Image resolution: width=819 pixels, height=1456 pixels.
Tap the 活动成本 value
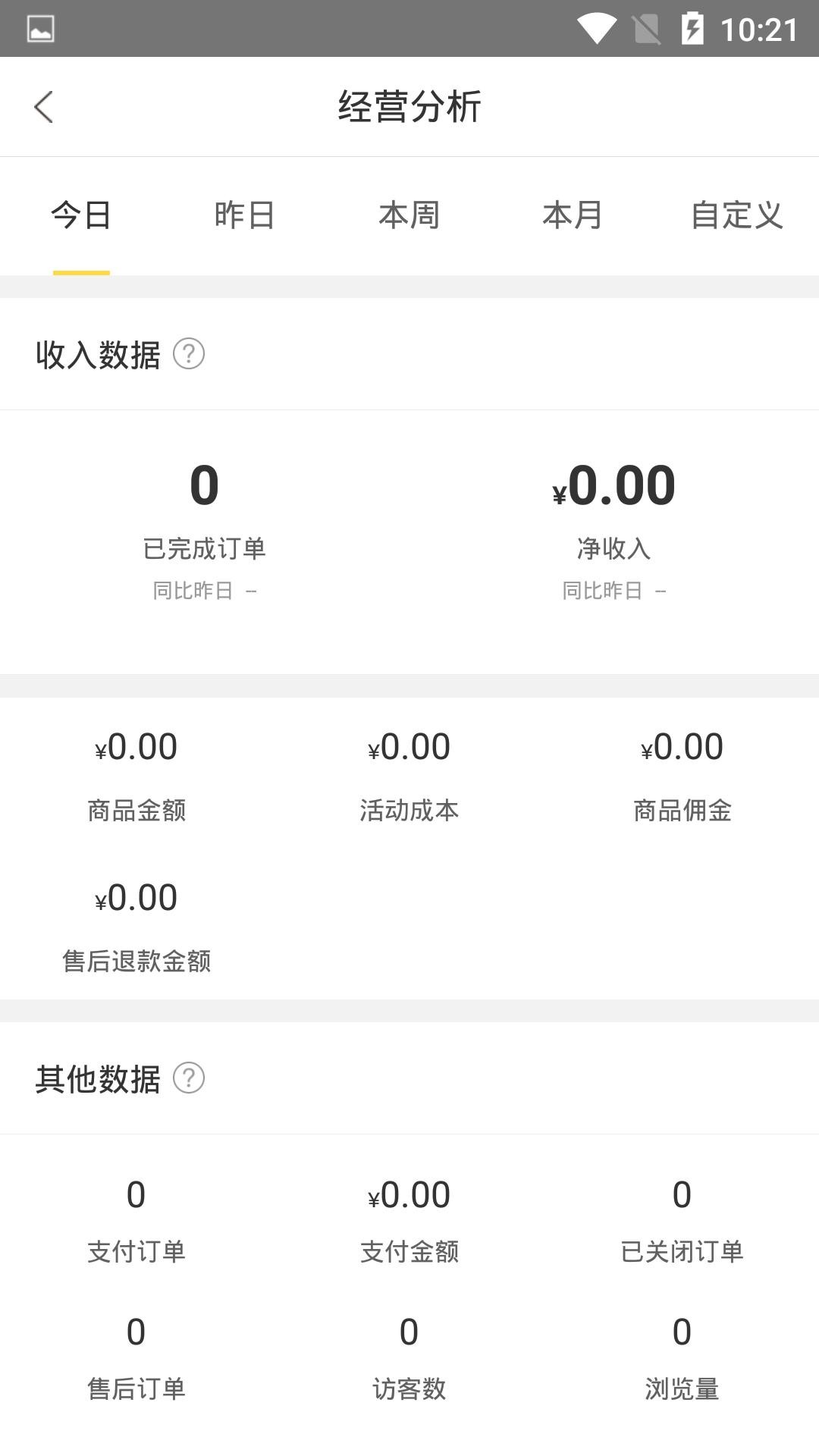coord(409,747)
